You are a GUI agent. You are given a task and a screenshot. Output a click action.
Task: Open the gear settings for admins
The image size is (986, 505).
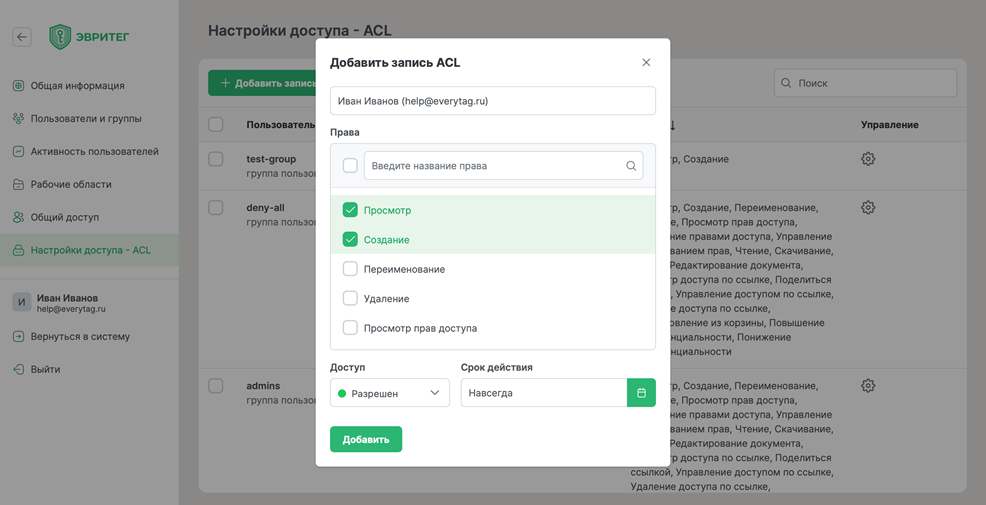pos(868,386)
